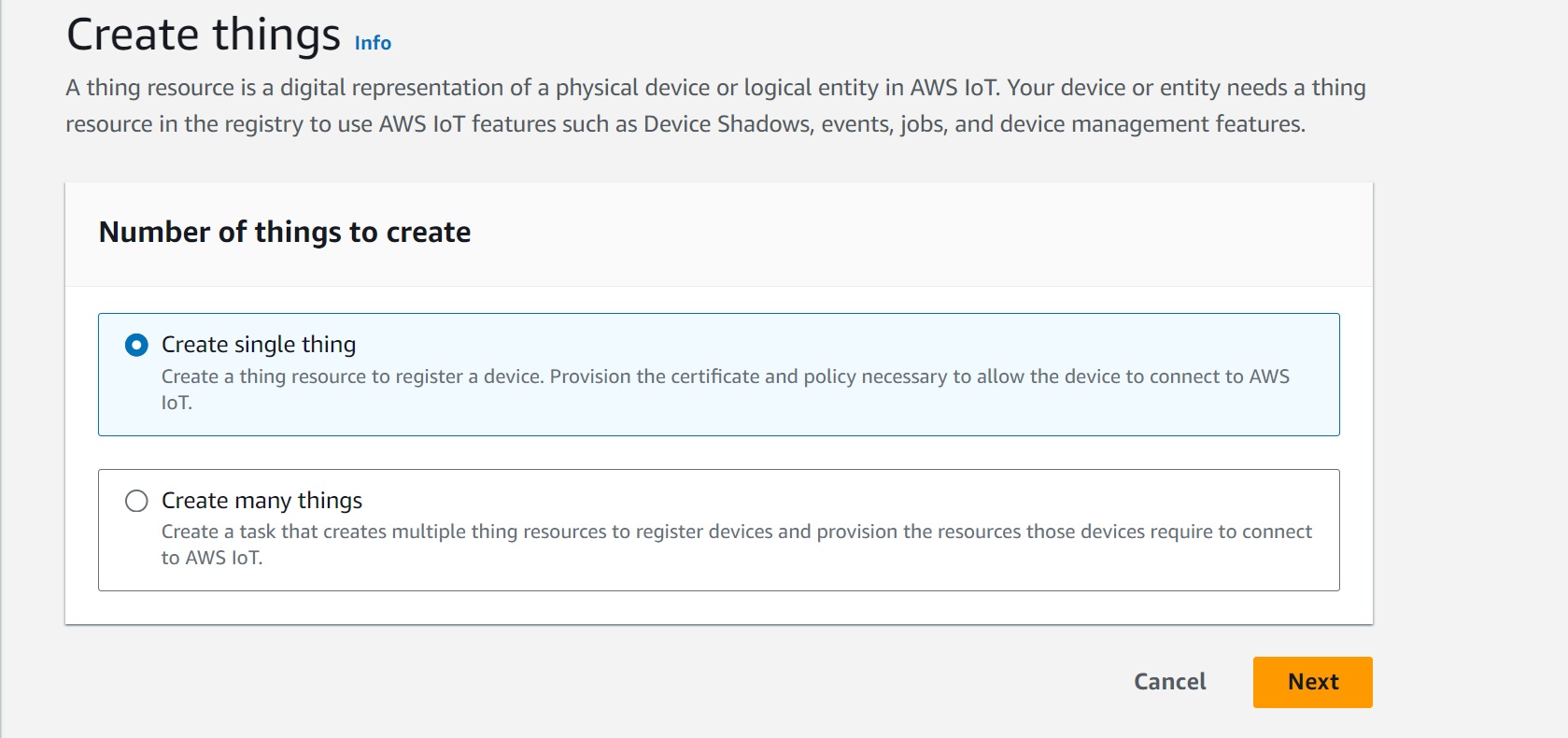
Task: Click the Create many things label text
Action: (x=261, y=501)
